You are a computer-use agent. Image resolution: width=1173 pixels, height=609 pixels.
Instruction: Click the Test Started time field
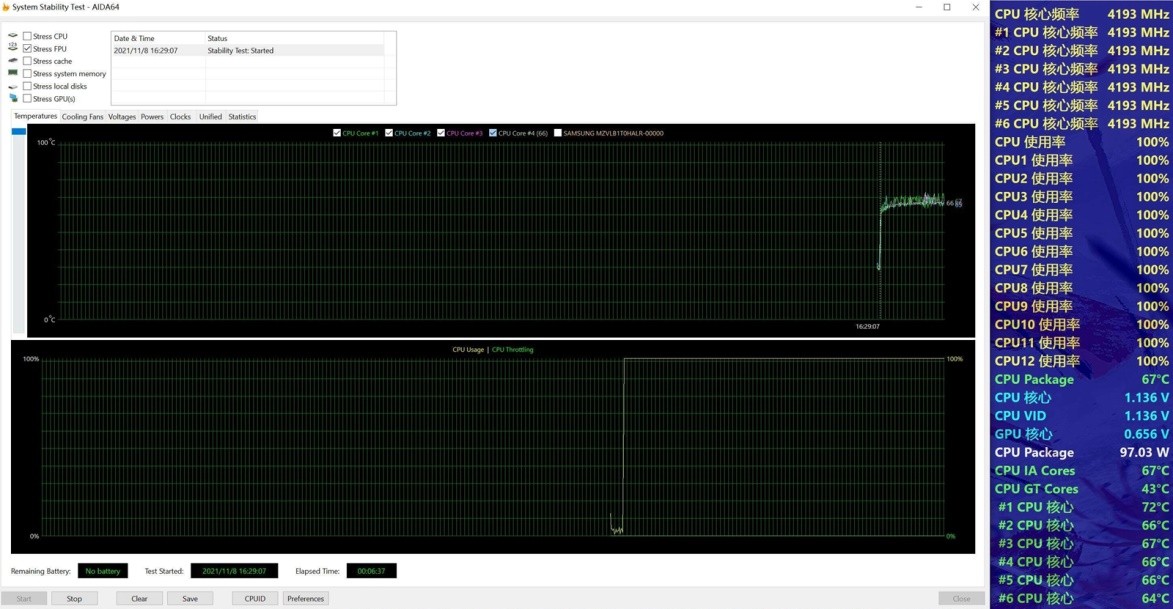click(x=234, y=571)
